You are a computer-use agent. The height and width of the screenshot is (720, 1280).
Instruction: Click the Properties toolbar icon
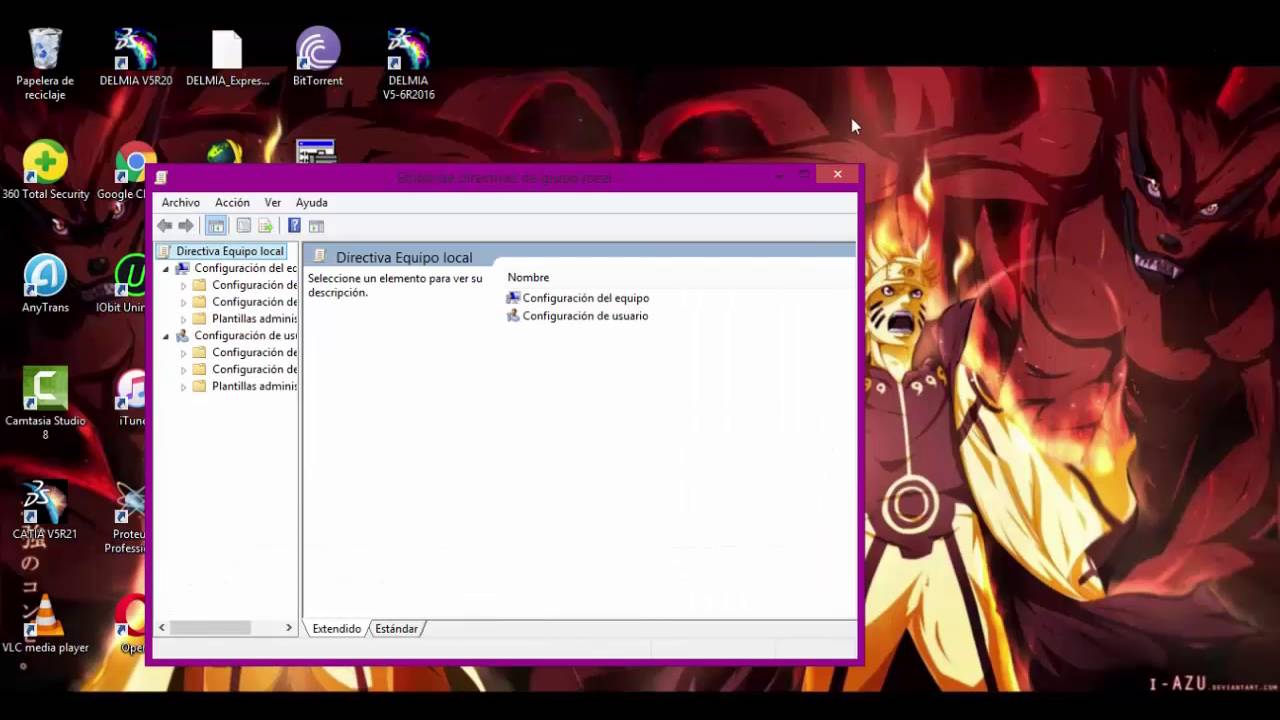pyautogui.click(x=243, y=226)
